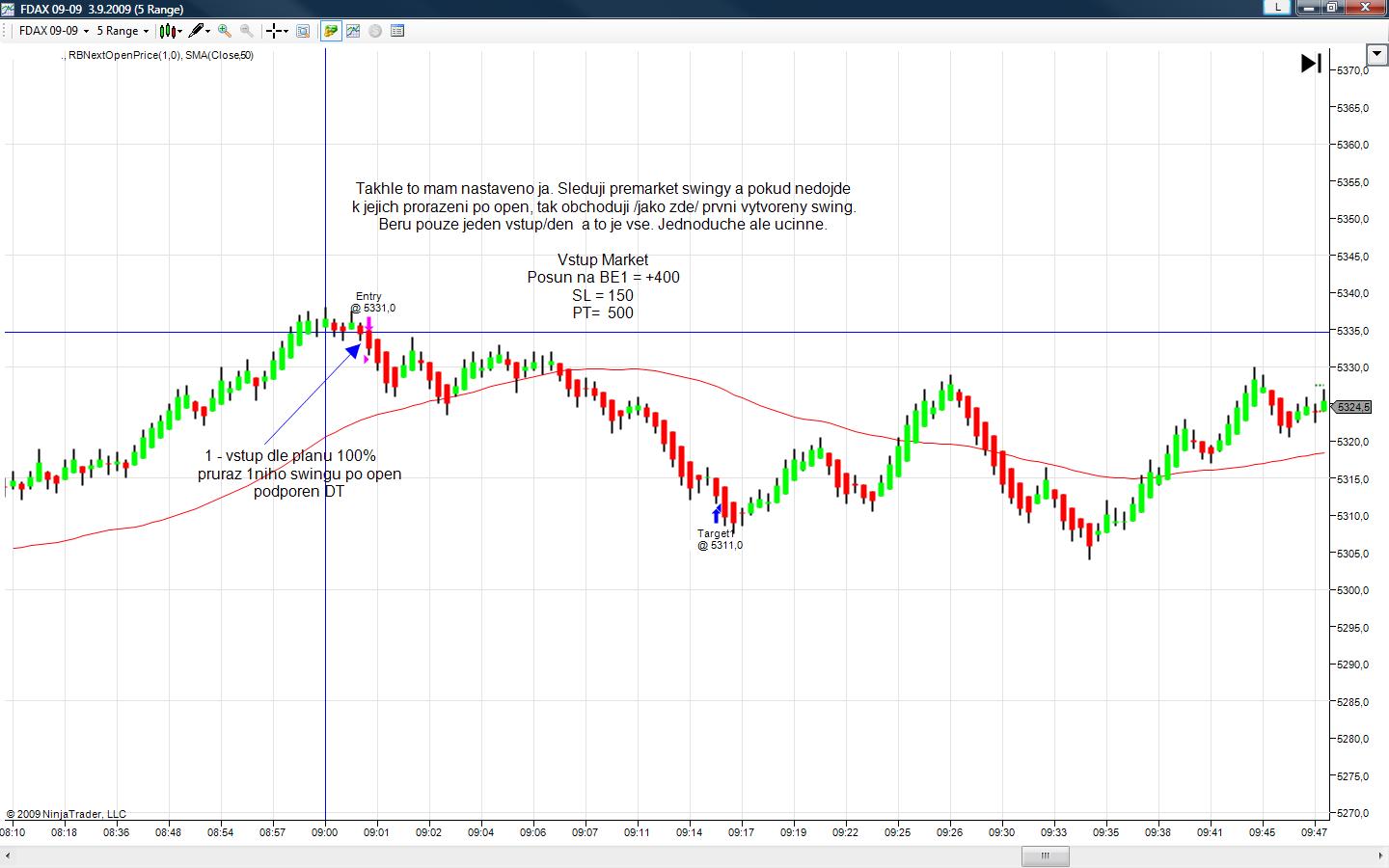Image resolution: width=1389 pixels, height=868 pixels.
Task: Click the 09:00 time axis label
Action: (325, 832)
